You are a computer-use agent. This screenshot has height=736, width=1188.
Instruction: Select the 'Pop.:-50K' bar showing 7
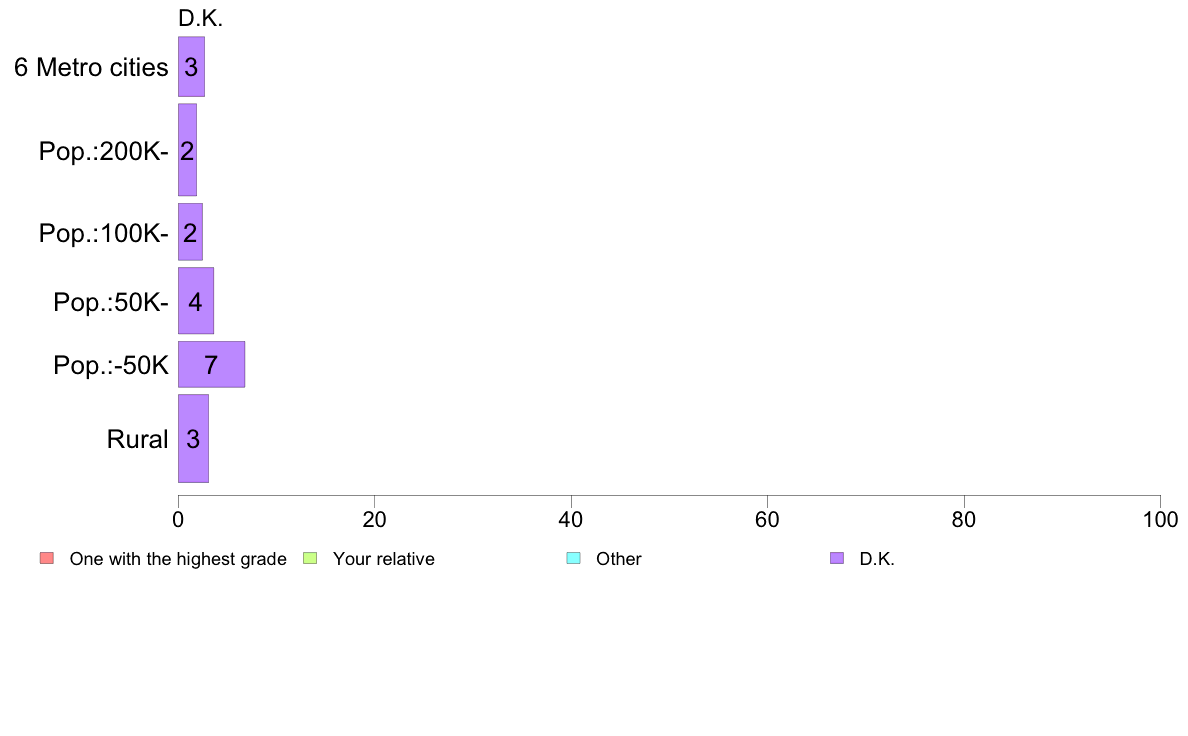tap(211, 365)
